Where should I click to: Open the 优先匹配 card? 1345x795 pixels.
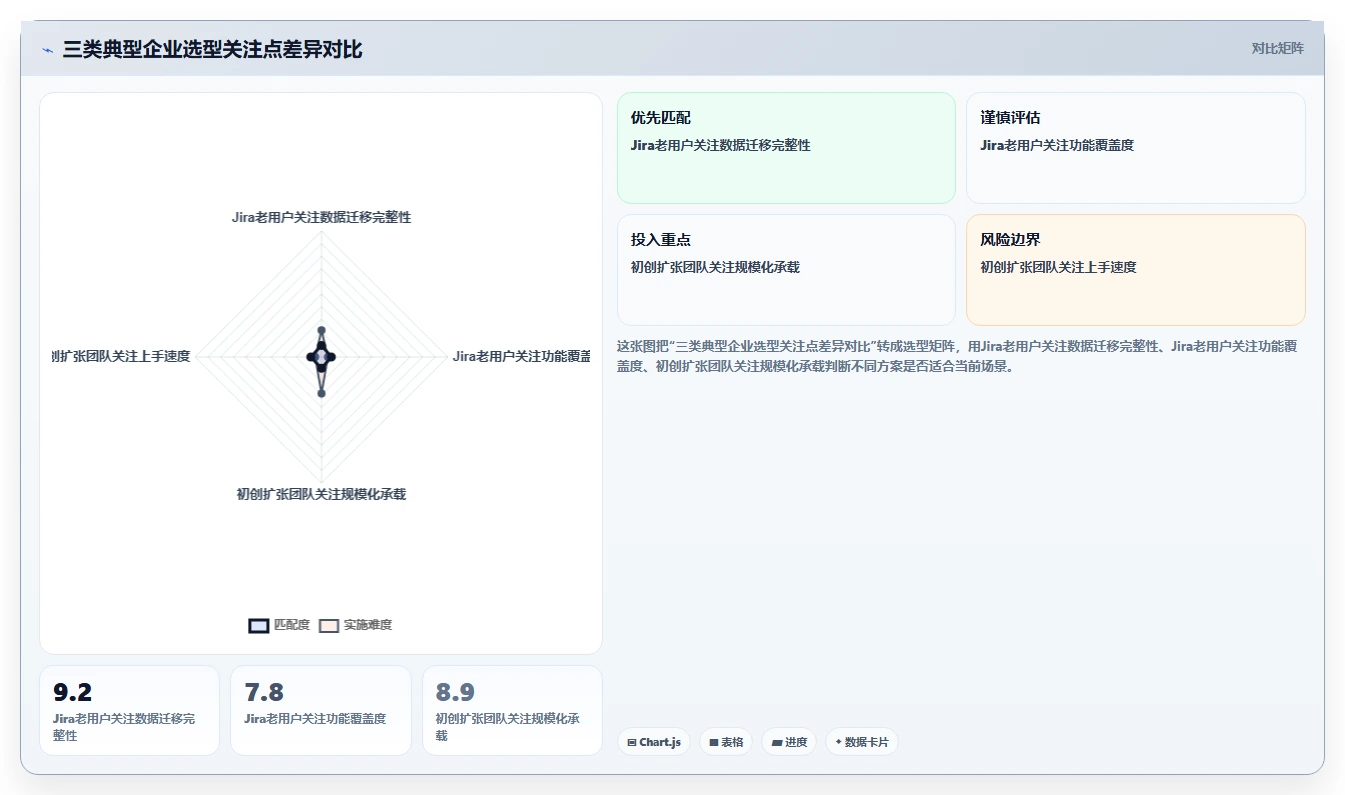(x=786, y=148)
